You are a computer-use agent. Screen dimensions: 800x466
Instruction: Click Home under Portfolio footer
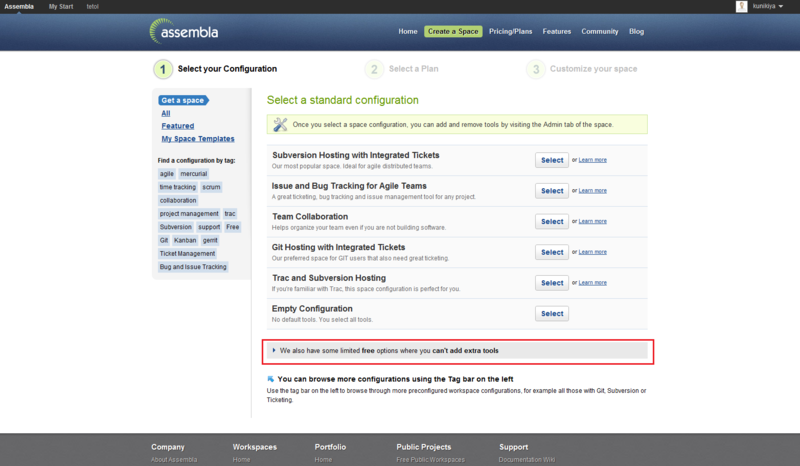click(323, 460)
